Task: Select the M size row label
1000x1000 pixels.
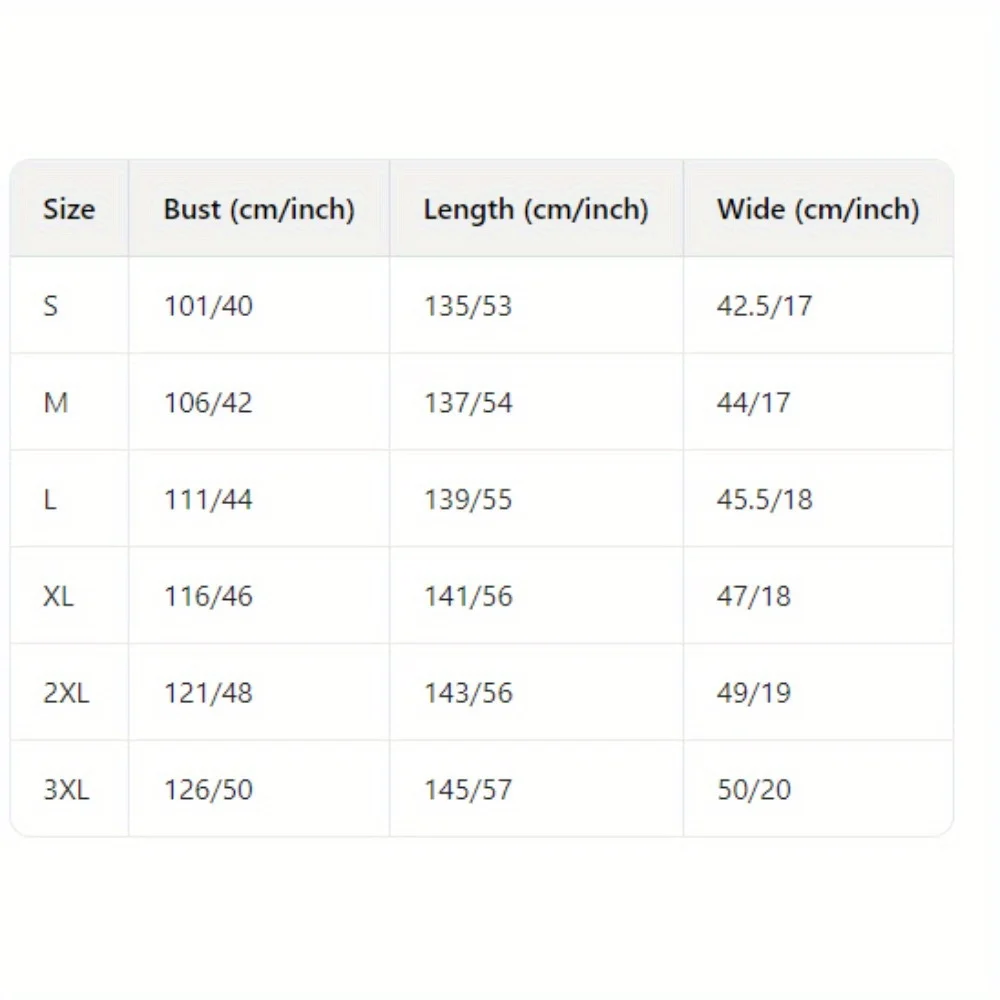Action: pos(56,403)
